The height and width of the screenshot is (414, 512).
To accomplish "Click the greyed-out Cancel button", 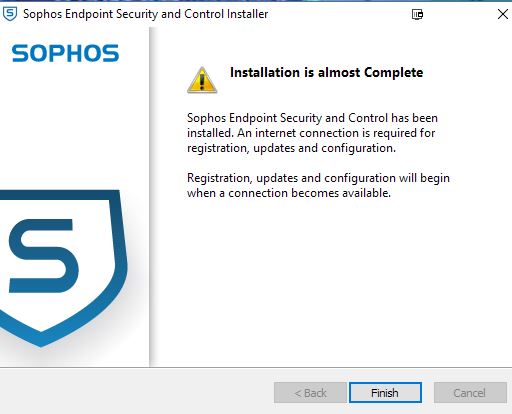I will point(470,393).
